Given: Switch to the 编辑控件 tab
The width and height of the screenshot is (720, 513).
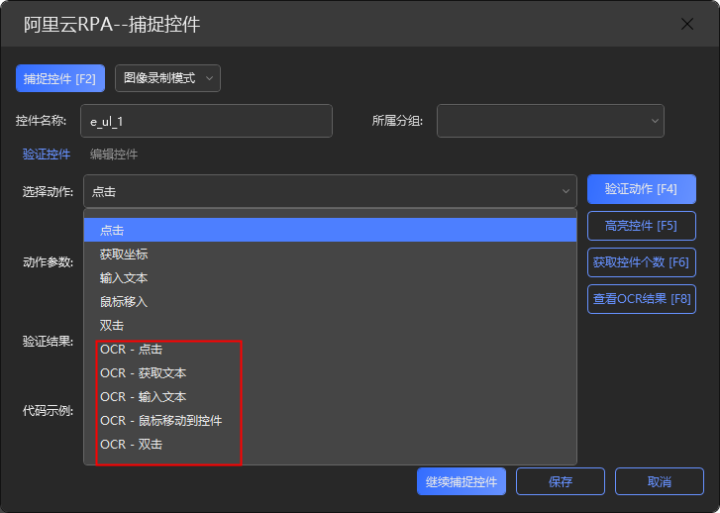Looking at the screenshot, I should coord(113,154).
